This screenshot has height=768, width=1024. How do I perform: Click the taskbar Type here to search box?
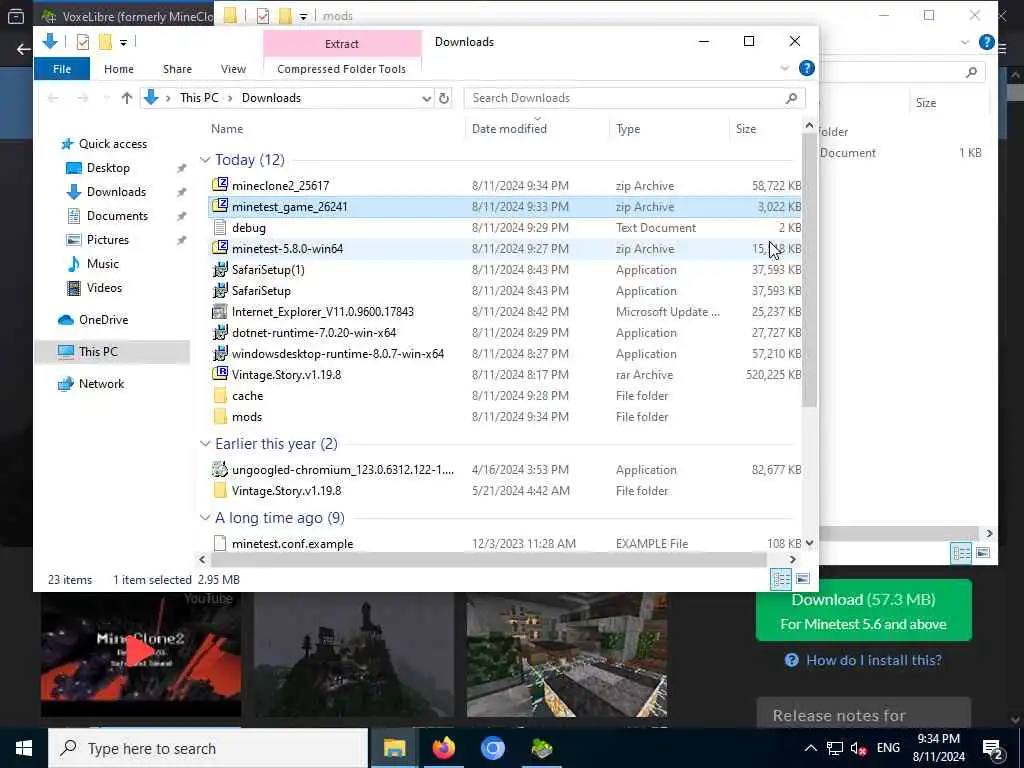click(x=208, y=748)
